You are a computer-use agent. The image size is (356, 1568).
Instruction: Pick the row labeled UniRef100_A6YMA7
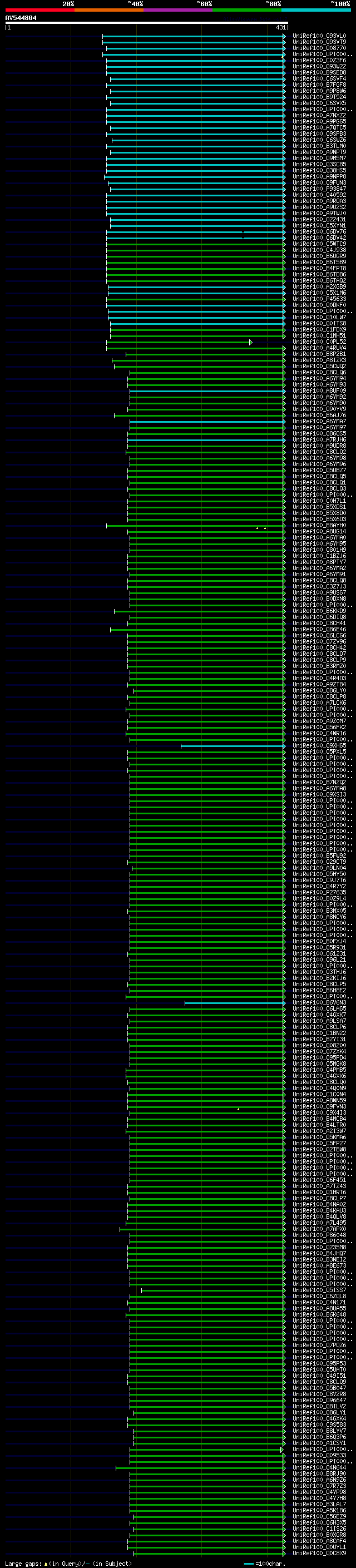(x=319, y=421)
